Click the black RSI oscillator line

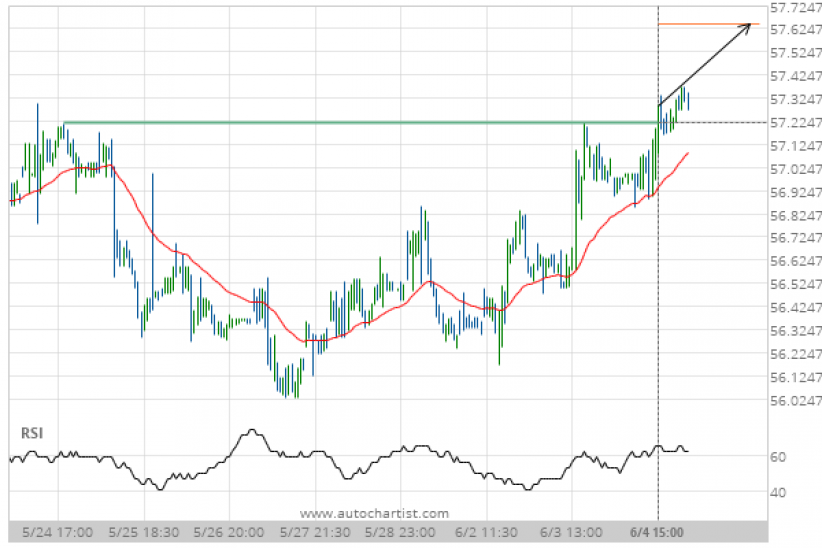[349, 459]
